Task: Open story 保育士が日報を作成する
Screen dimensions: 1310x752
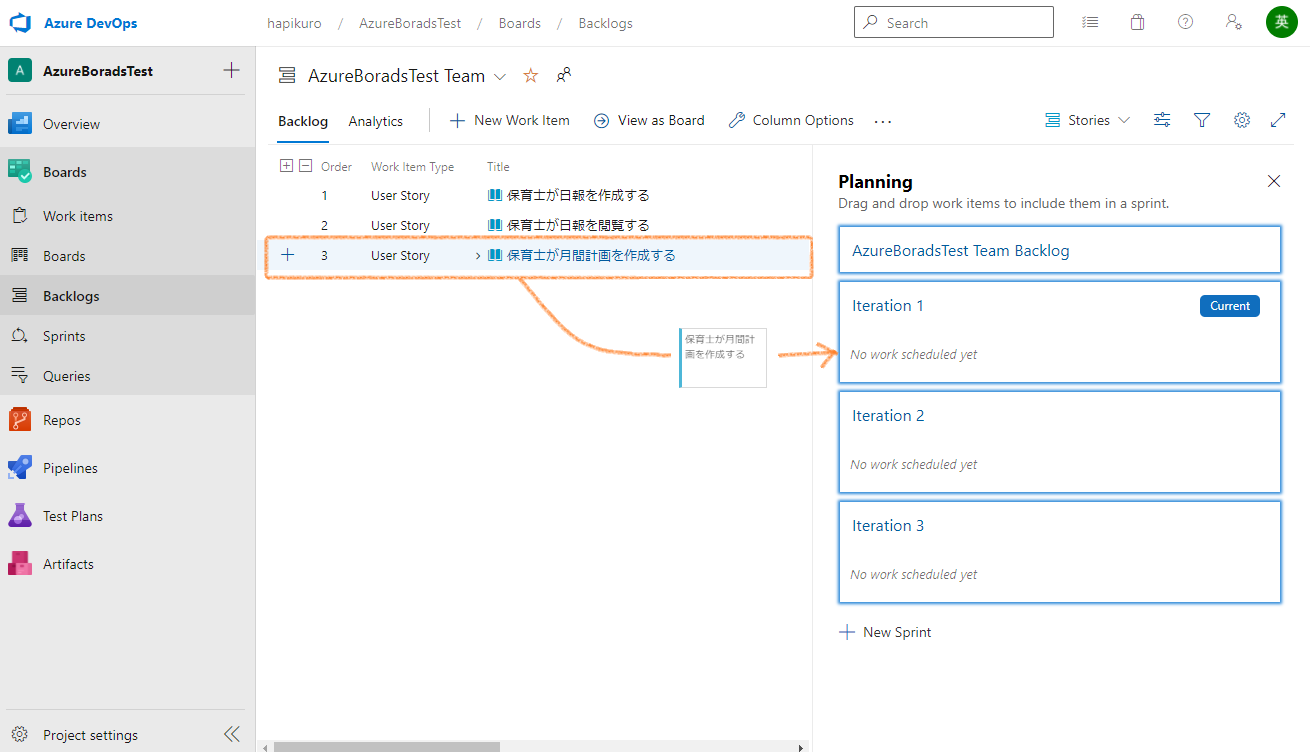Action: [x=578, y=196]
